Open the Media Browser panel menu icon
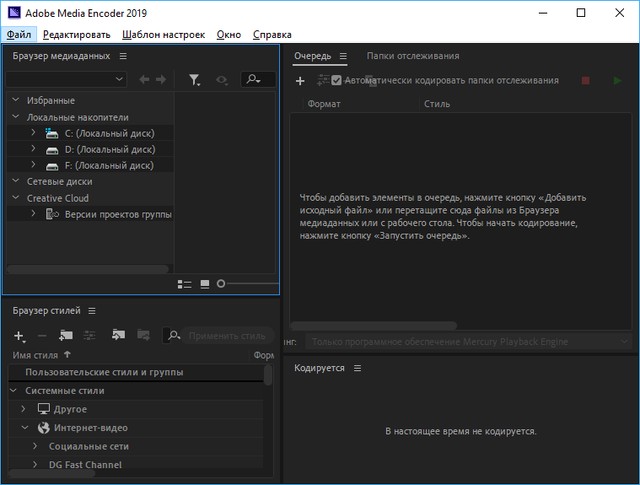 tap(123, 56)
